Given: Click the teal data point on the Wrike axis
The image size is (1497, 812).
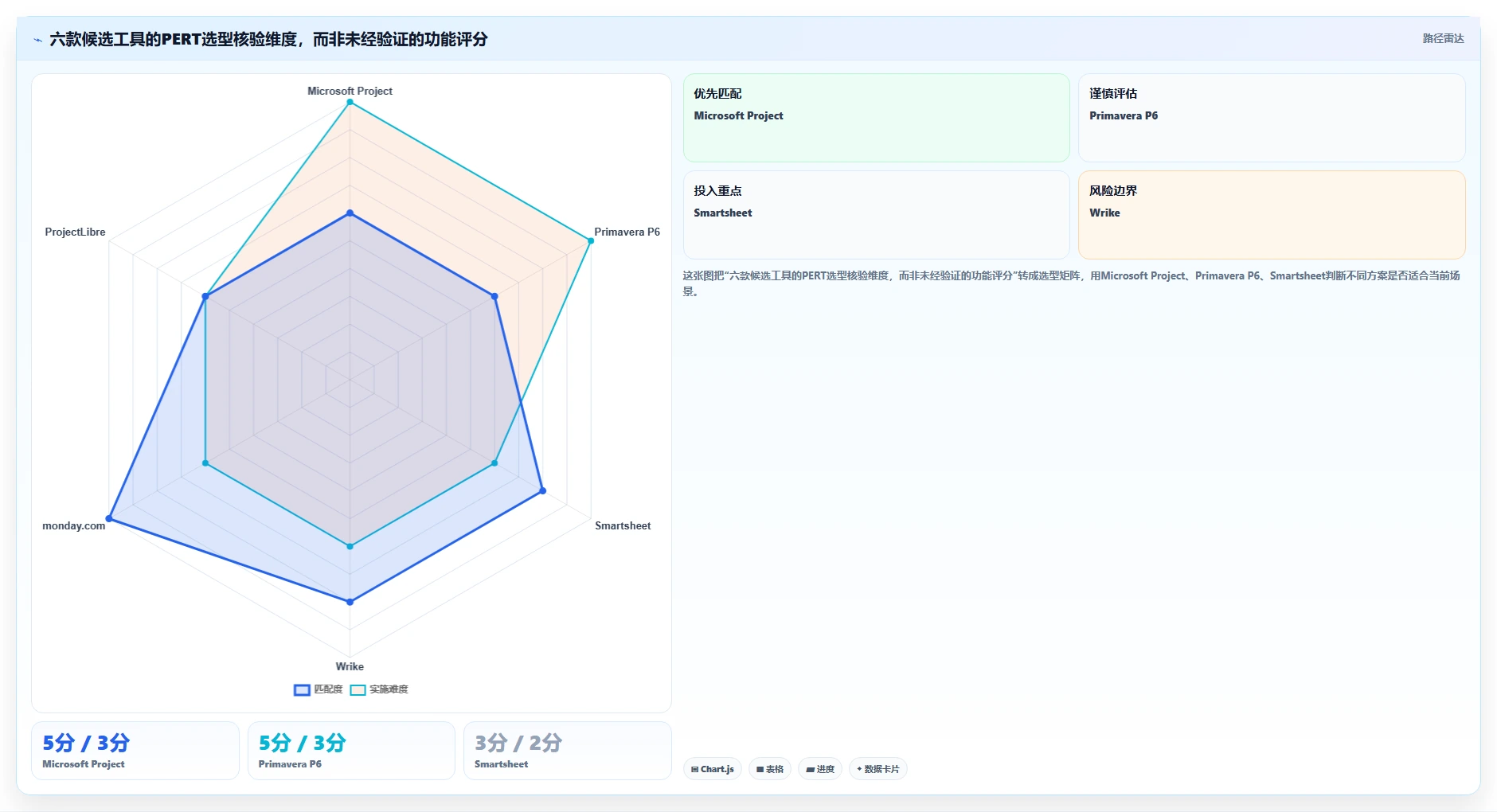Looking at the screenshot, I should click(x=350, y=546).
